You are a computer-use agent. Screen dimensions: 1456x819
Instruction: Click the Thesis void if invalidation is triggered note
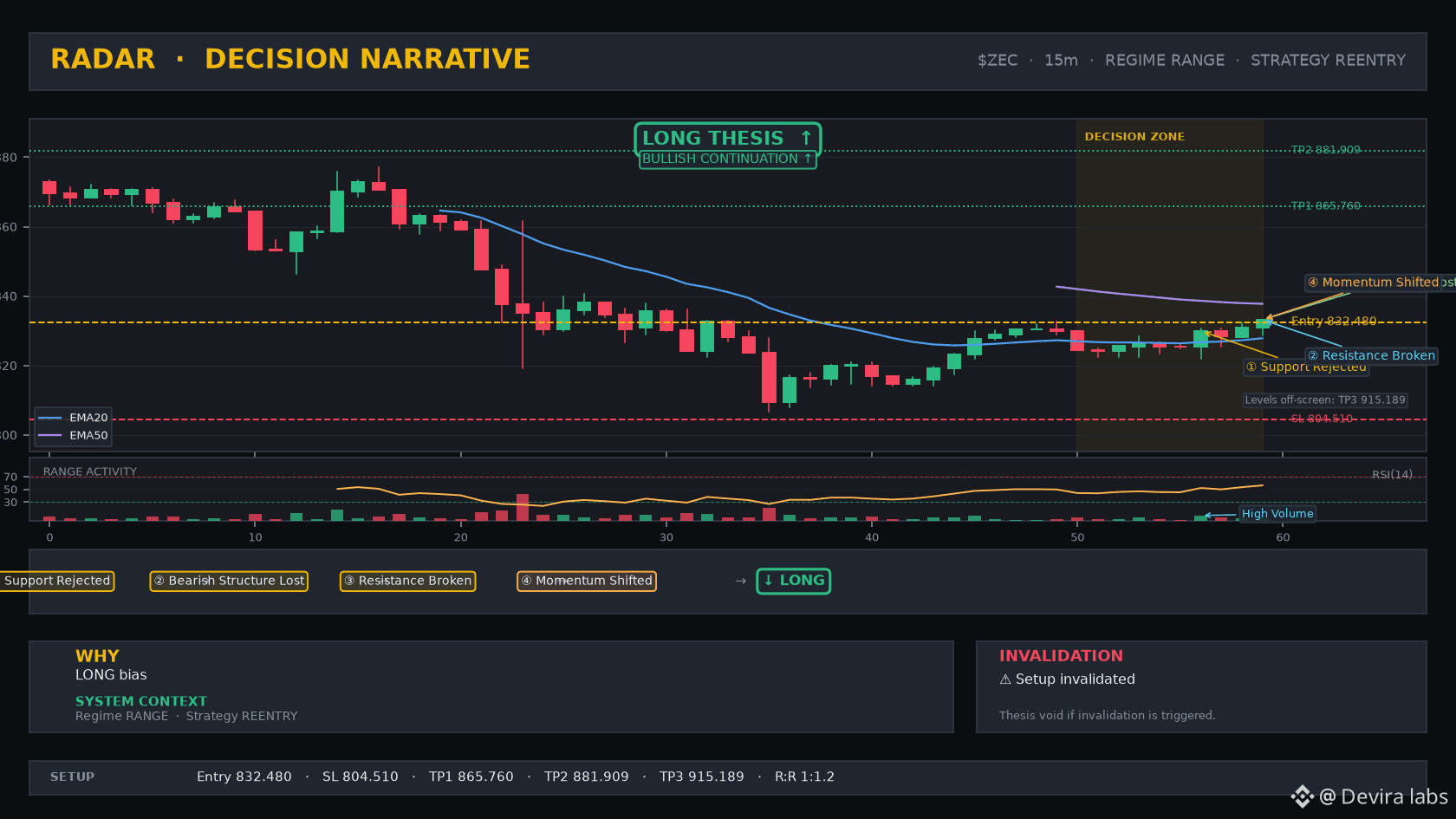[1107, 715]
